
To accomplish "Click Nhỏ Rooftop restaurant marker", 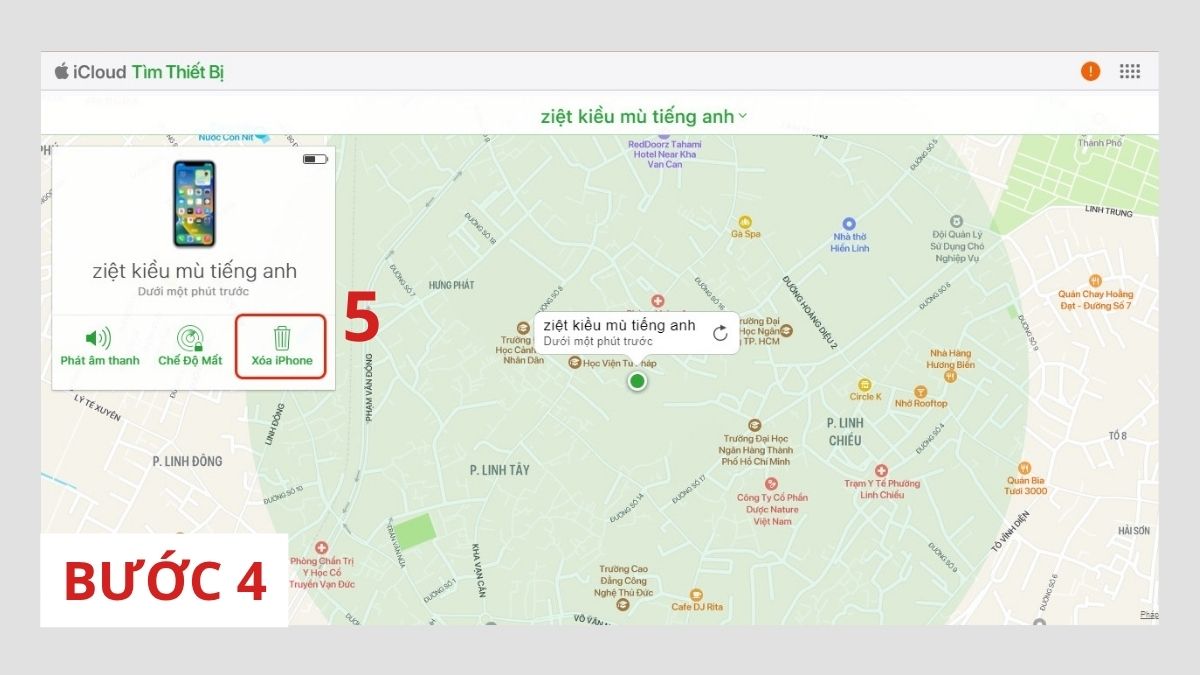I will pos(920,392).
